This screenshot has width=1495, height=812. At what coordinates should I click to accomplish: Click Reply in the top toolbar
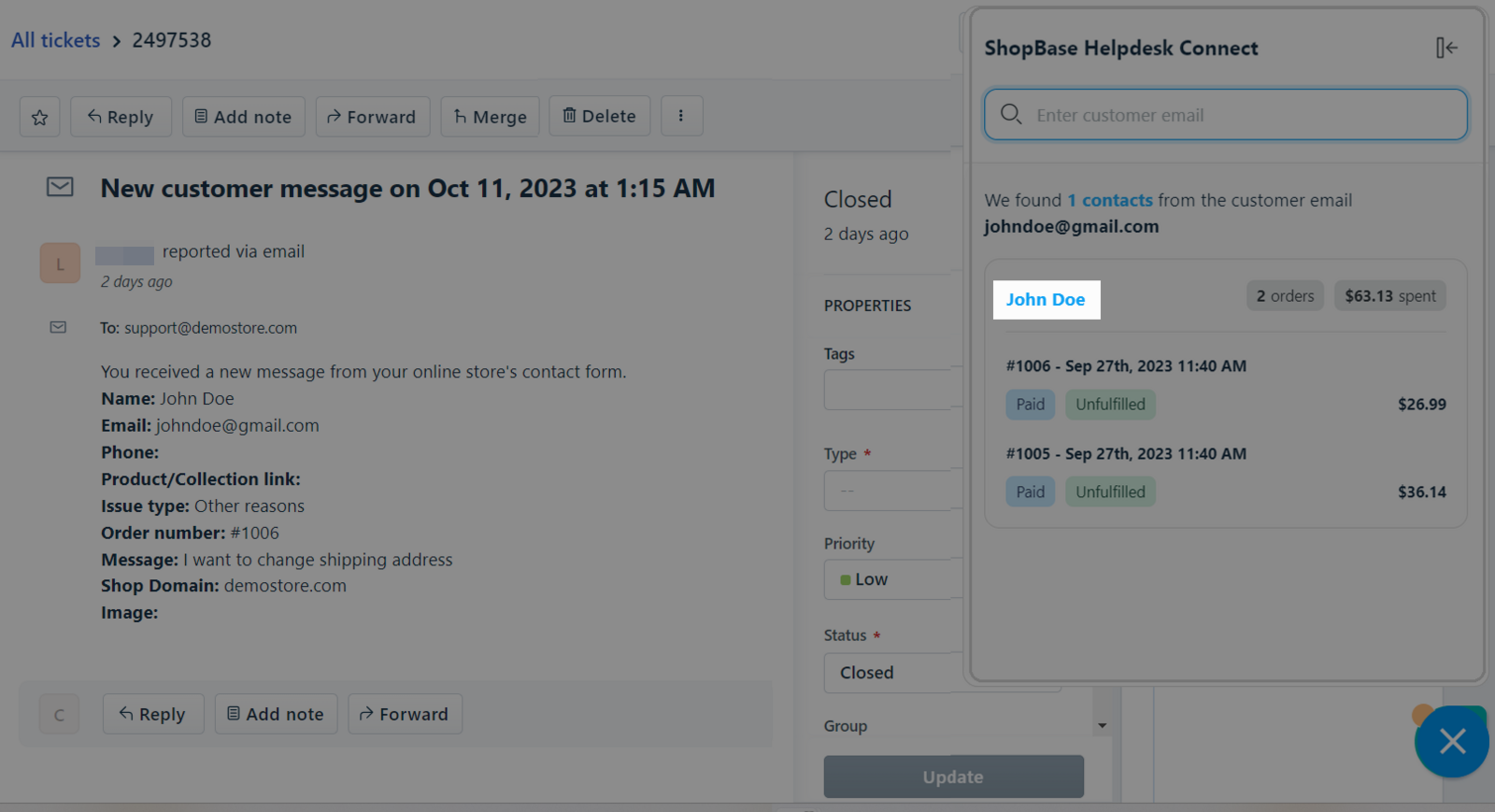point(121,117)
